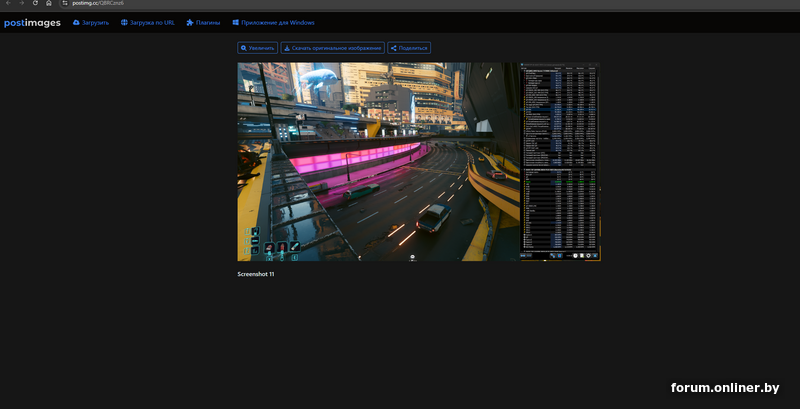Open the Загрузка по URL menu item

coord(152,22)
